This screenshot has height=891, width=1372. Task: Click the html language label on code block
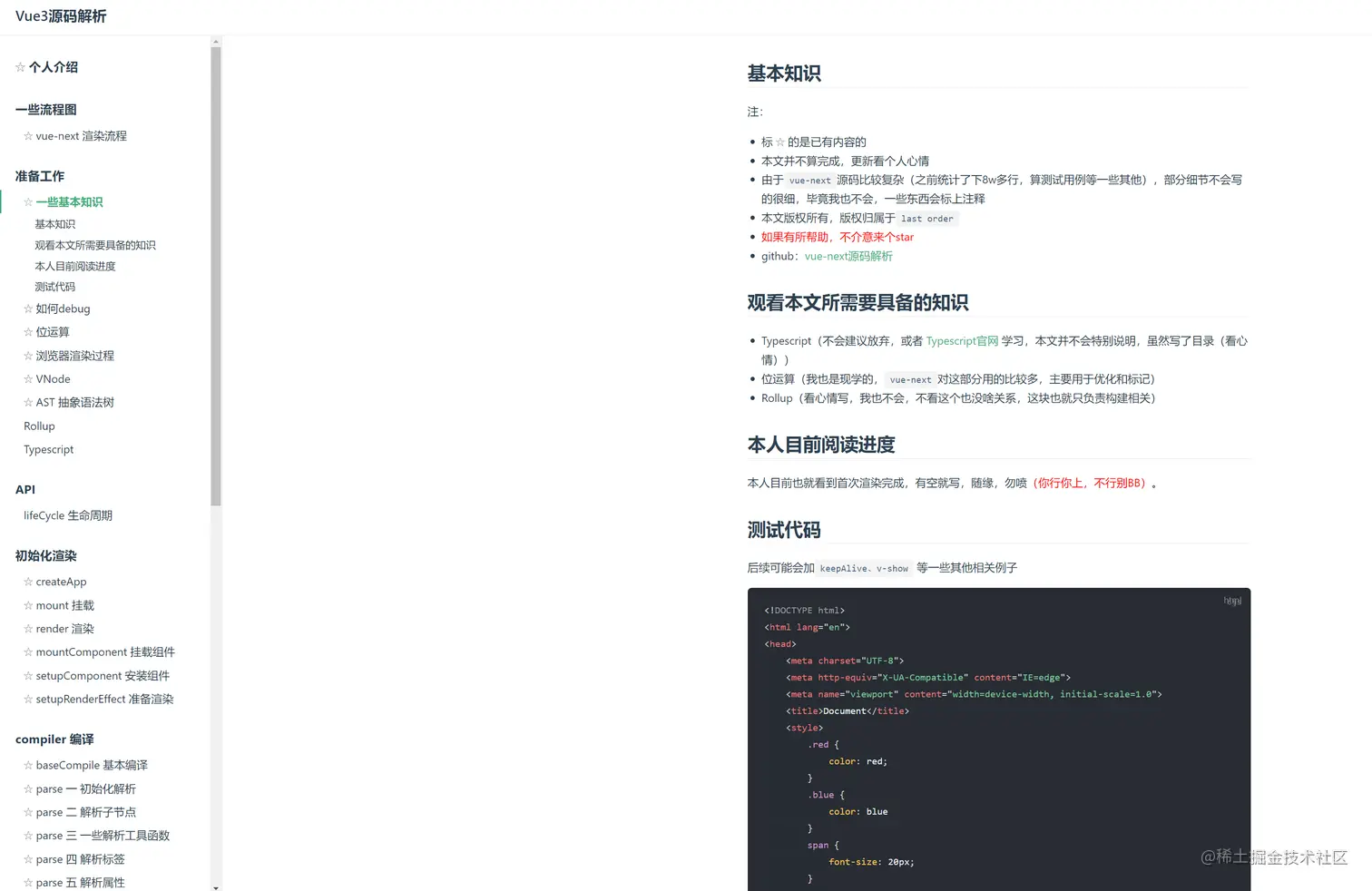point(1232,601)
